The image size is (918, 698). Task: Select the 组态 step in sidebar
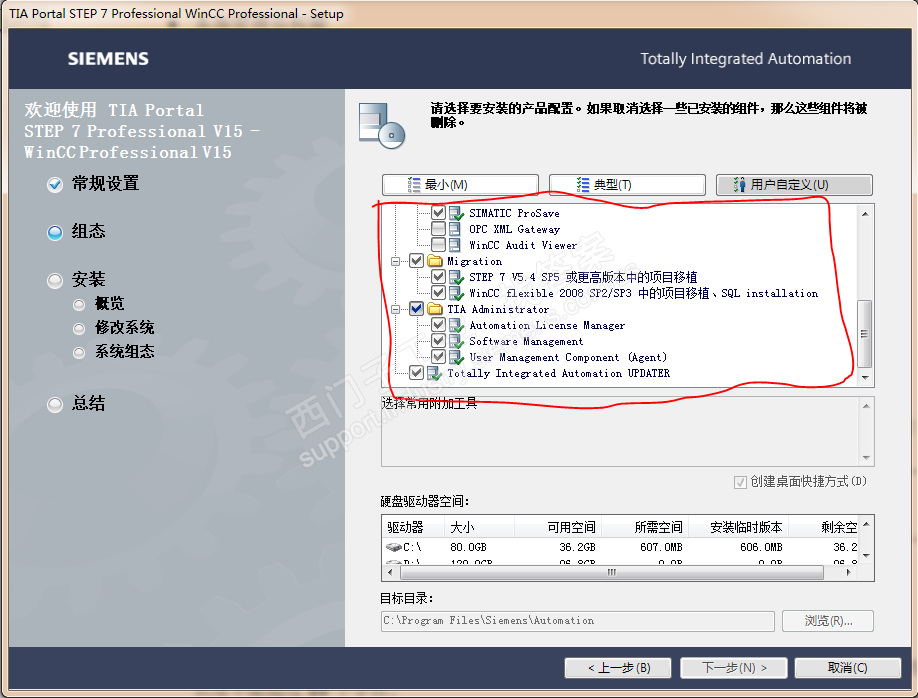click(88, 232)
